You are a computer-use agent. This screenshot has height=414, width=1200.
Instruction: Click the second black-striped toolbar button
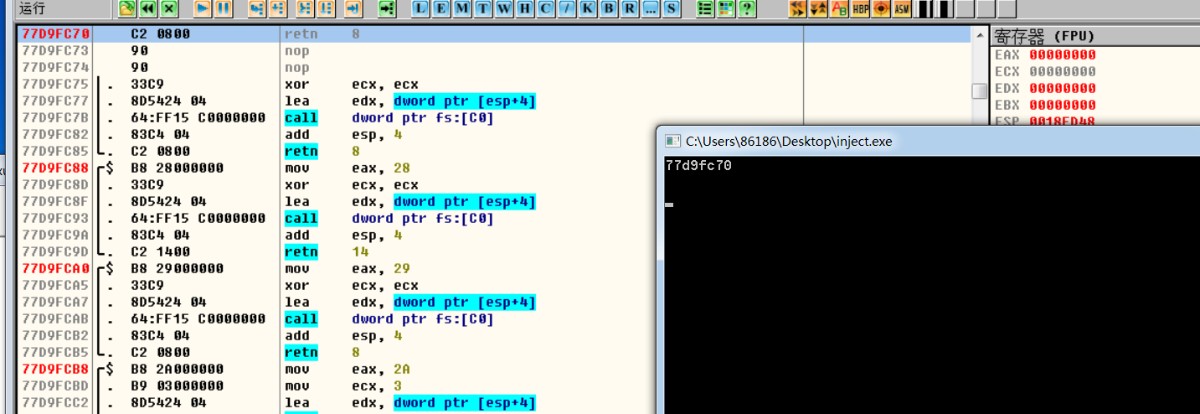click(944, 8)
